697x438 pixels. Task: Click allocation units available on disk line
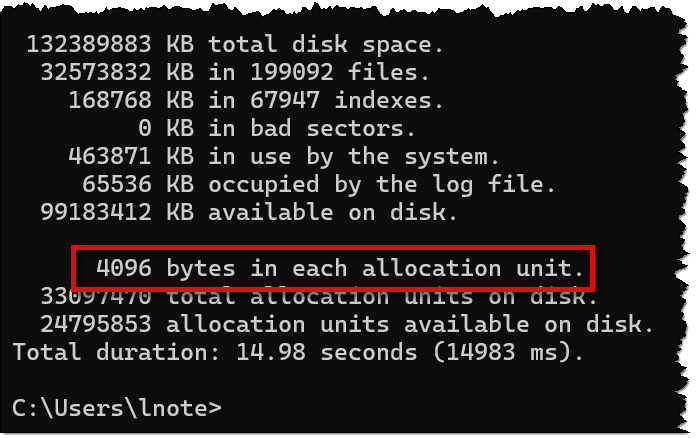[347, 324]
